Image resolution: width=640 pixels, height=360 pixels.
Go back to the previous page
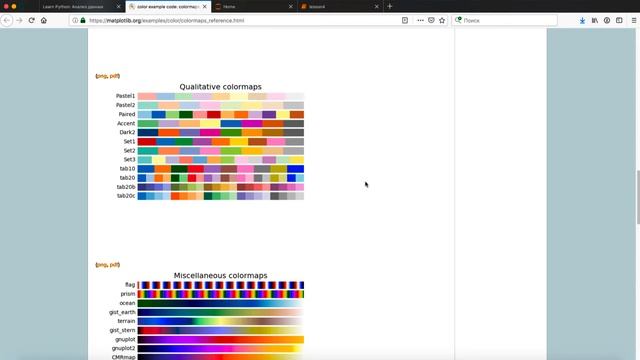7,20
